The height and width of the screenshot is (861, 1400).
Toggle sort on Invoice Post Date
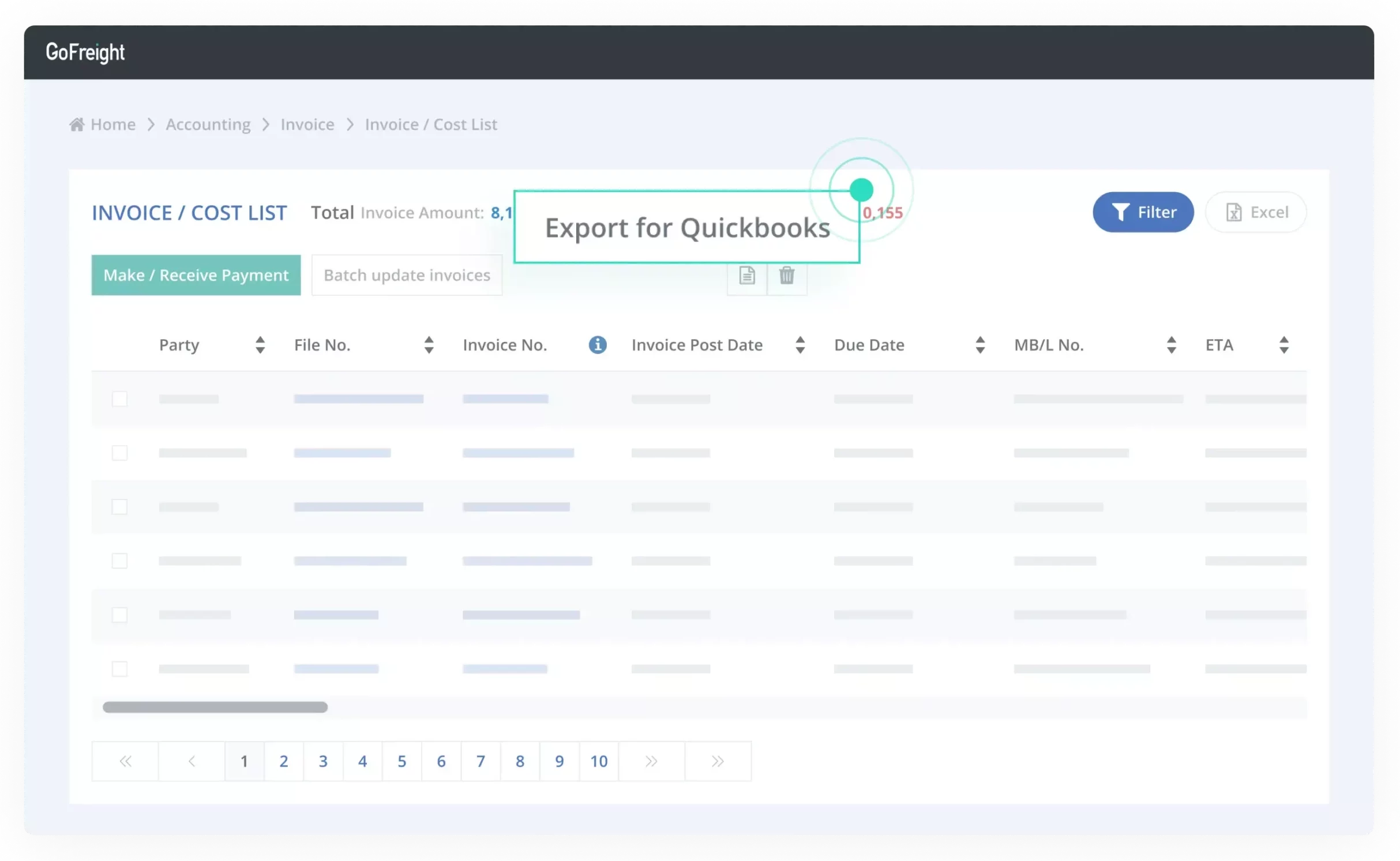(x=800, y=345)
